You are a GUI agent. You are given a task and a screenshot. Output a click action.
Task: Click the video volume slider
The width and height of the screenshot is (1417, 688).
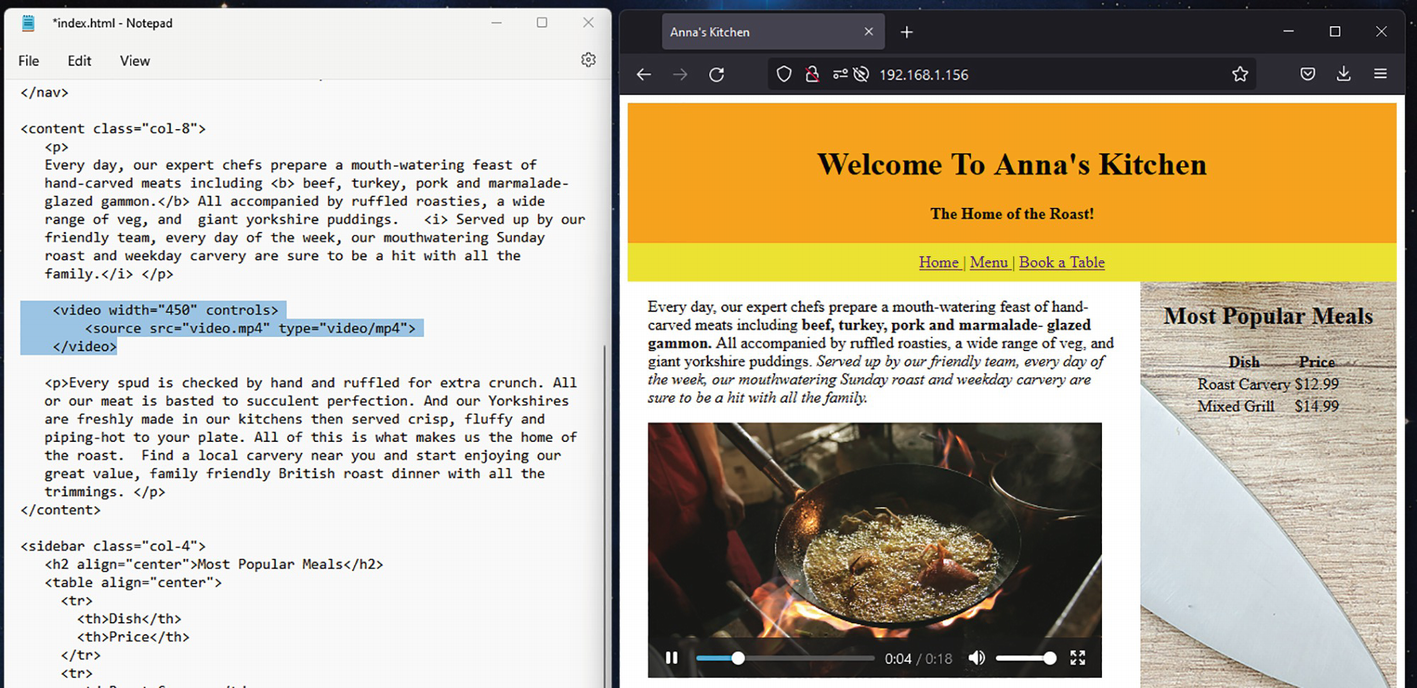(1024, 658)
